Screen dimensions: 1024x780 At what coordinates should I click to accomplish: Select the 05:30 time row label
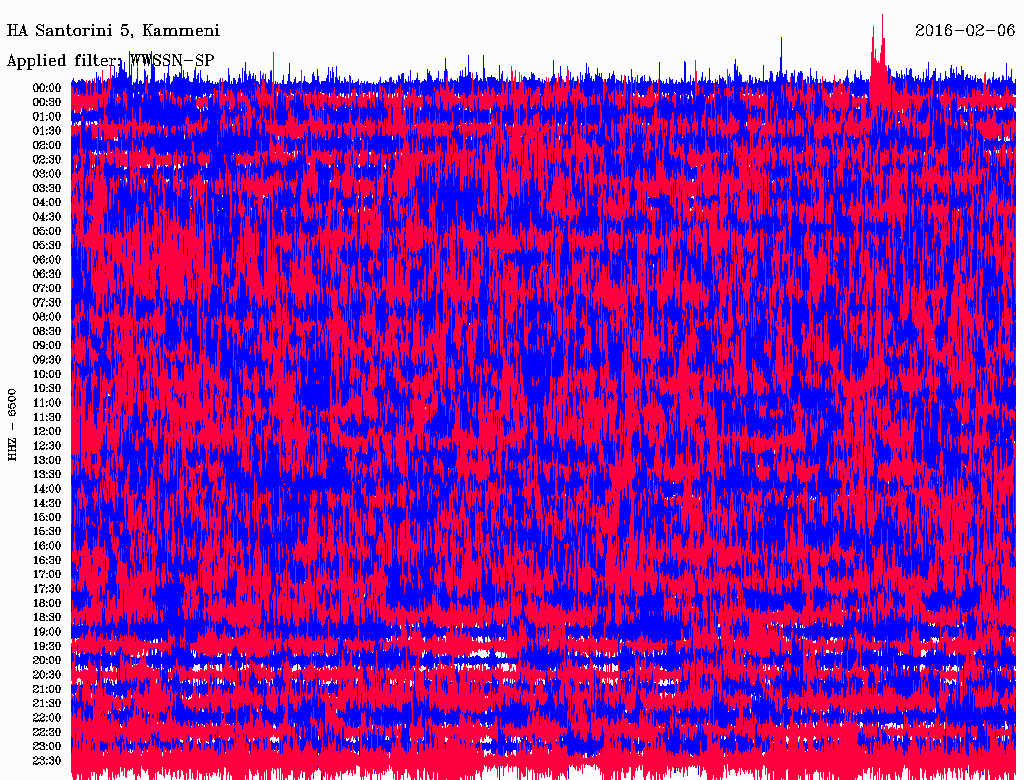46,245
